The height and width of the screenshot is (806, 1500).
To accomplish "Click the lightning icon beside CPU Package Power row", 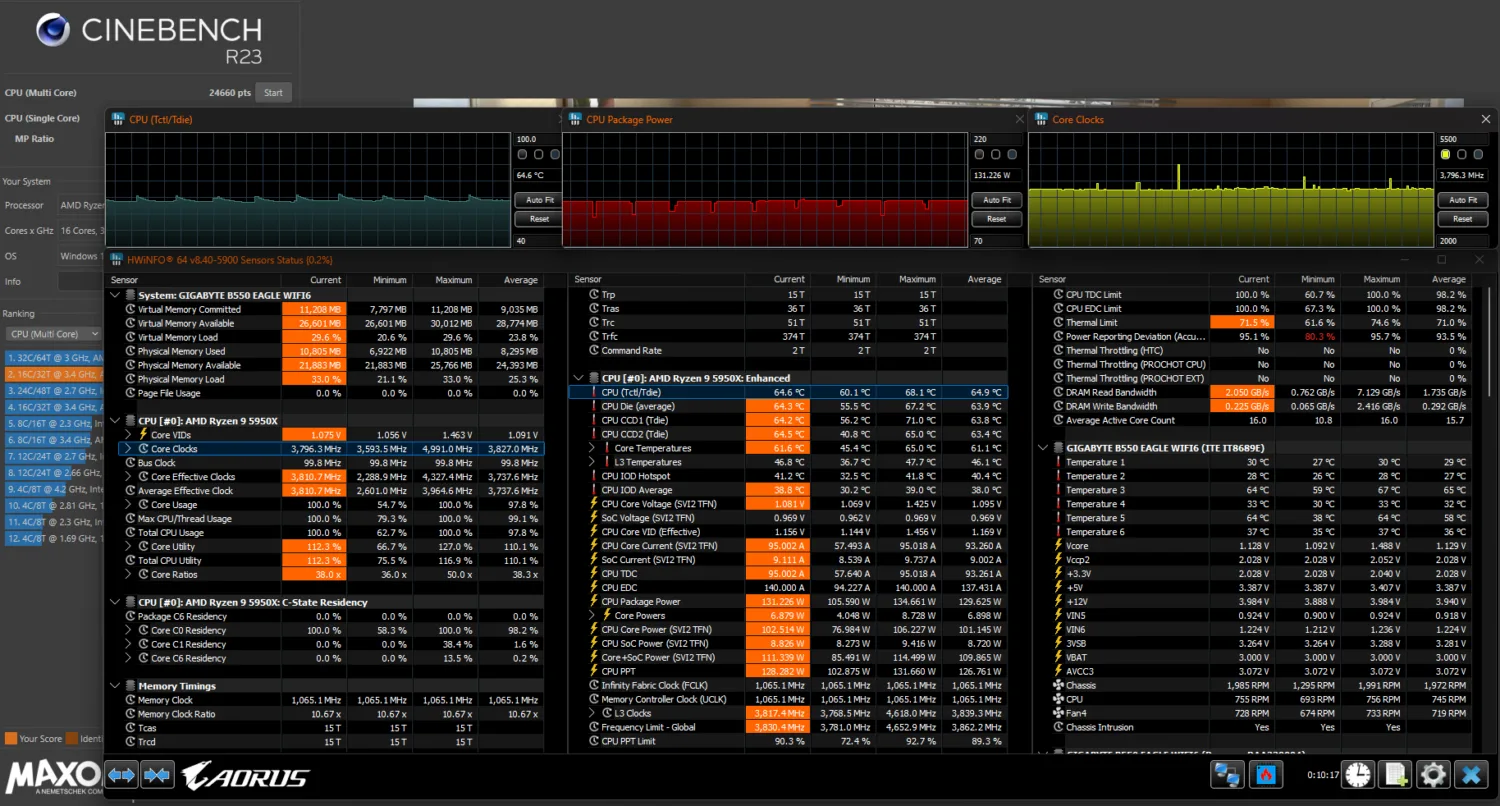I will click(594, 602).
